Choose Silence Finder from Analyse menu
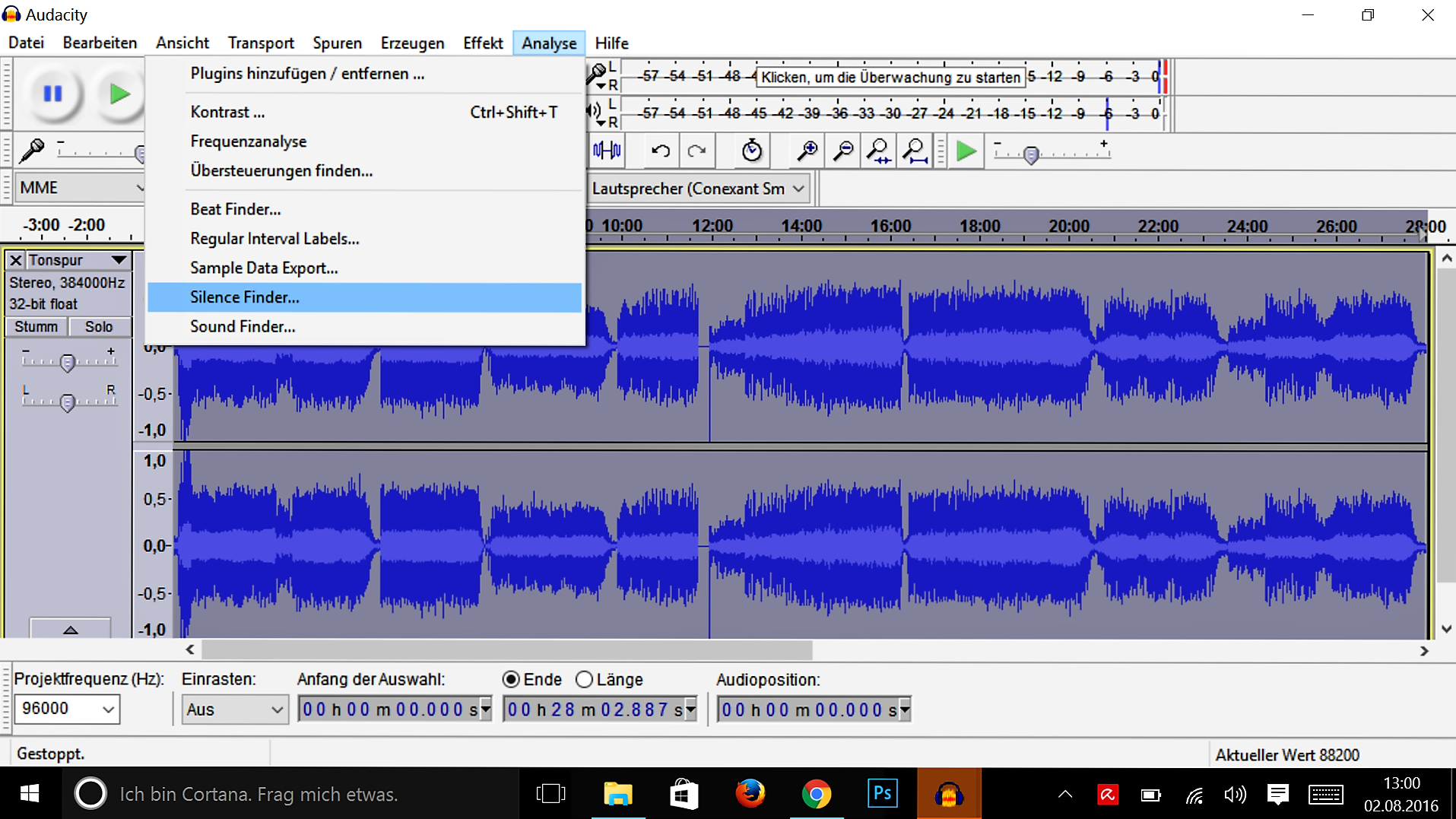1456x819 pixels. tap(245, 297)
